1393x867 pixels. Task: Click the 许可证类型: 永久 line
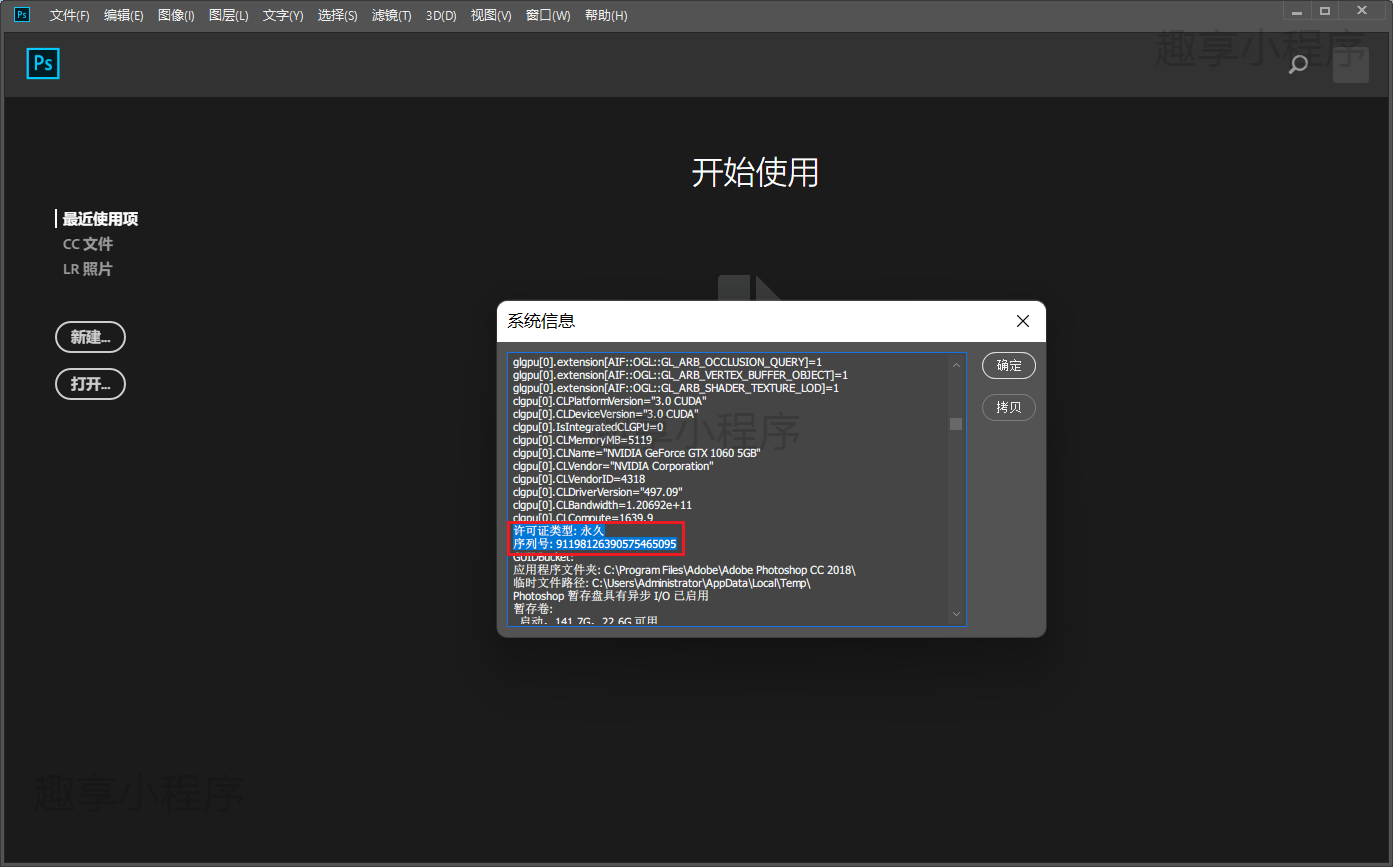tap(559, 530)
